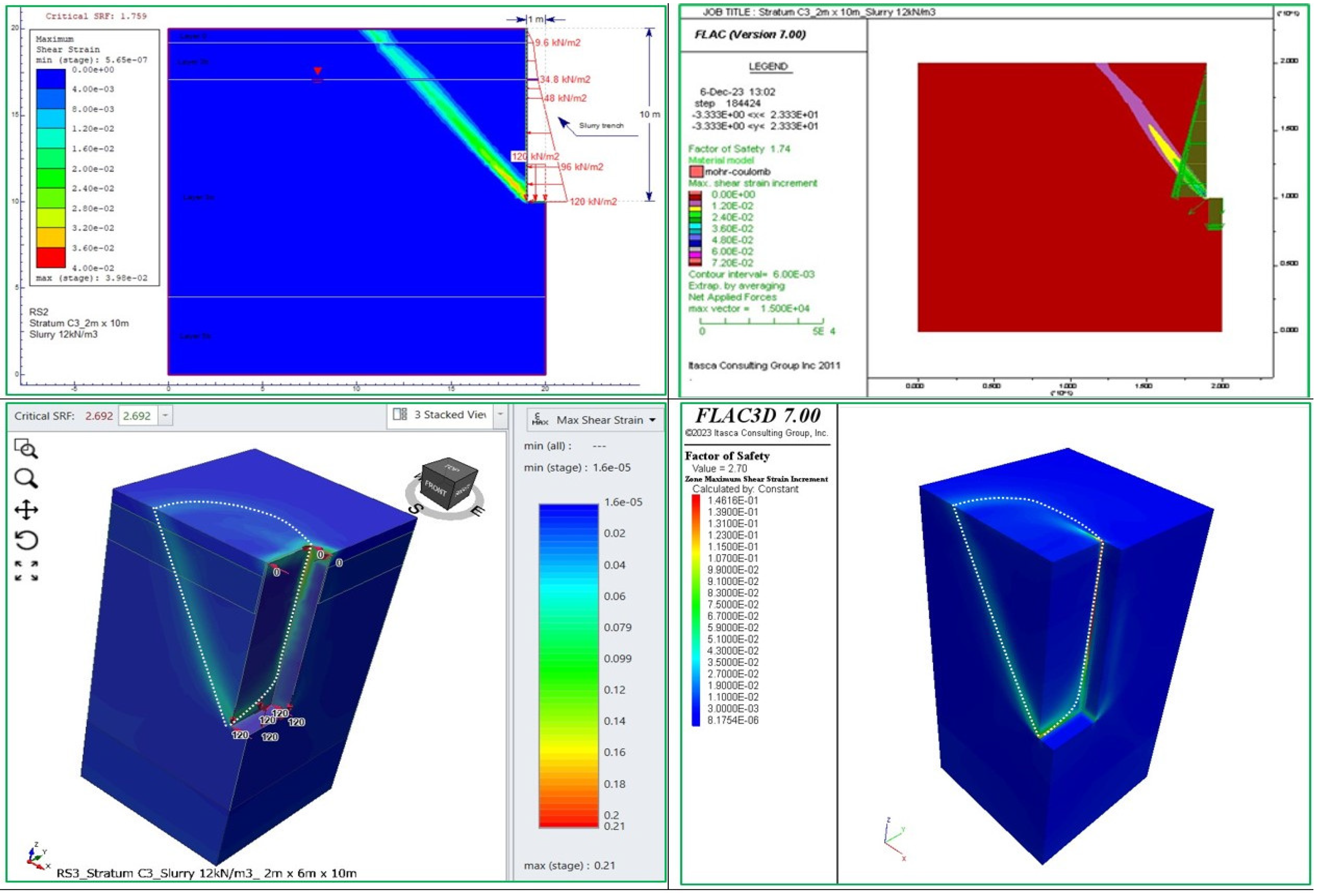Screen dimensions: 1319x896
Task: Click the Critical SRF 2.692 value field
Action: click(x=137, y=416)
